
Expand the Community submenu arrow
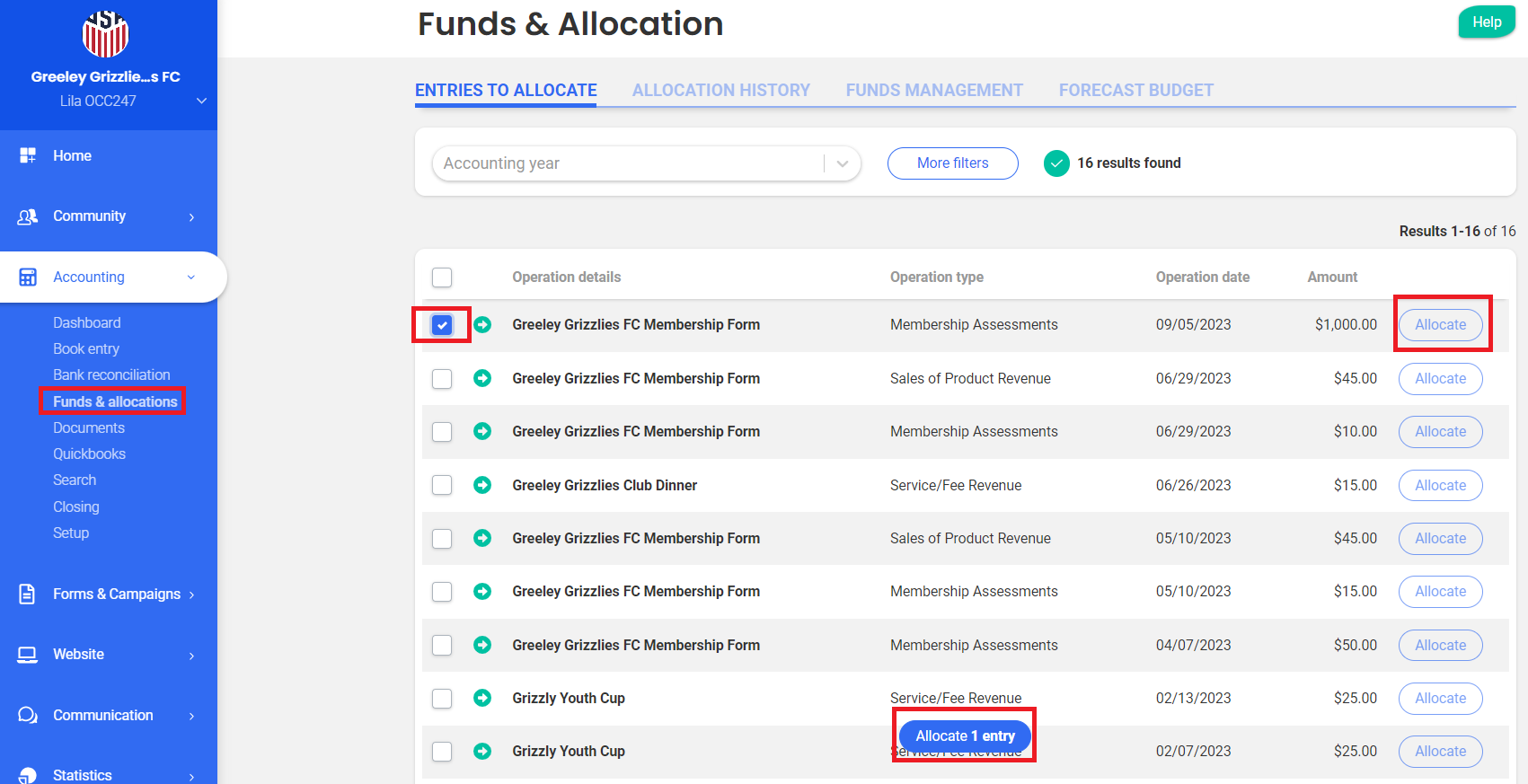pos(191,217)
